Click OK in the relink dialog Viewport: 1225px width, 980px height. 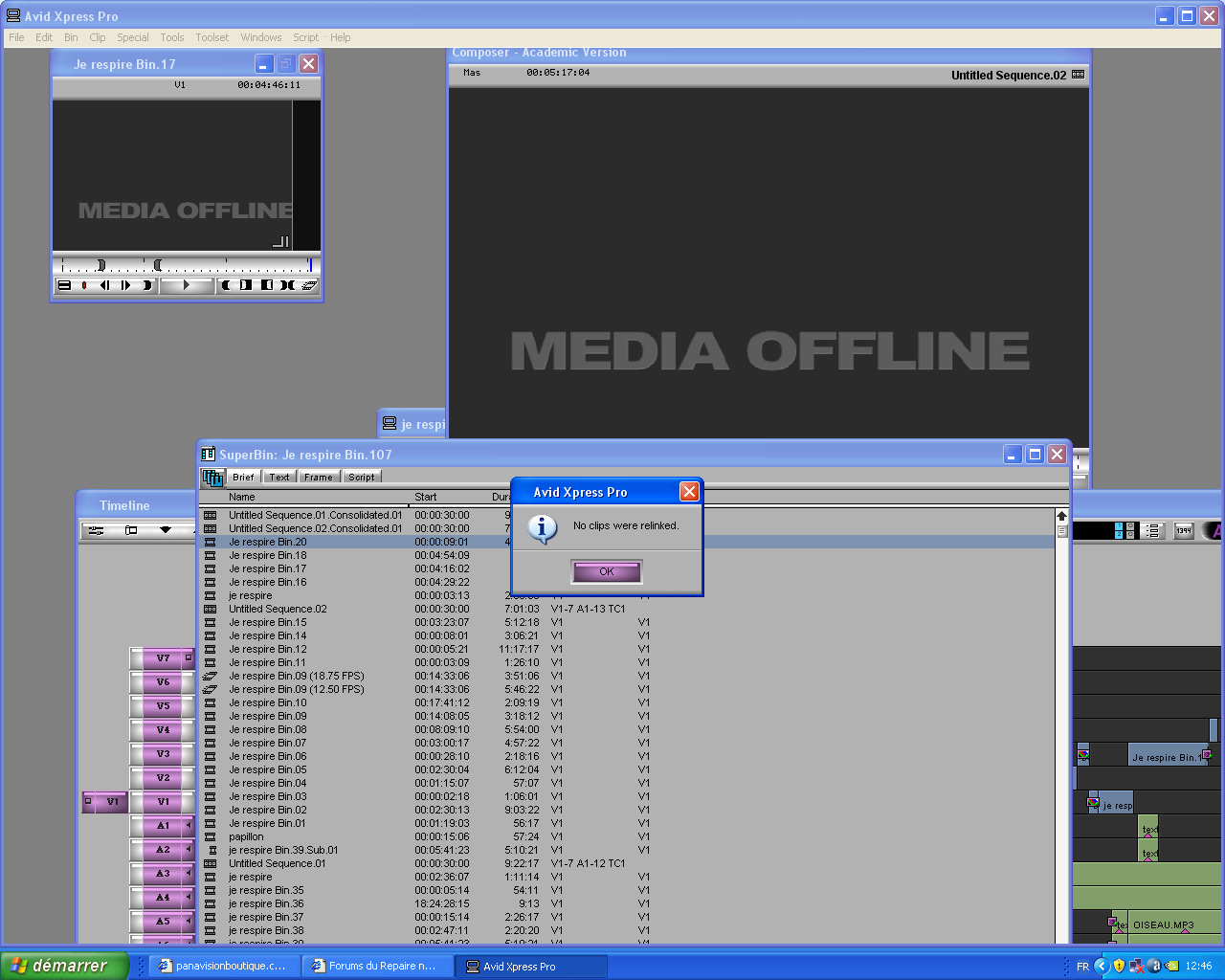click(x=607, y=571)
